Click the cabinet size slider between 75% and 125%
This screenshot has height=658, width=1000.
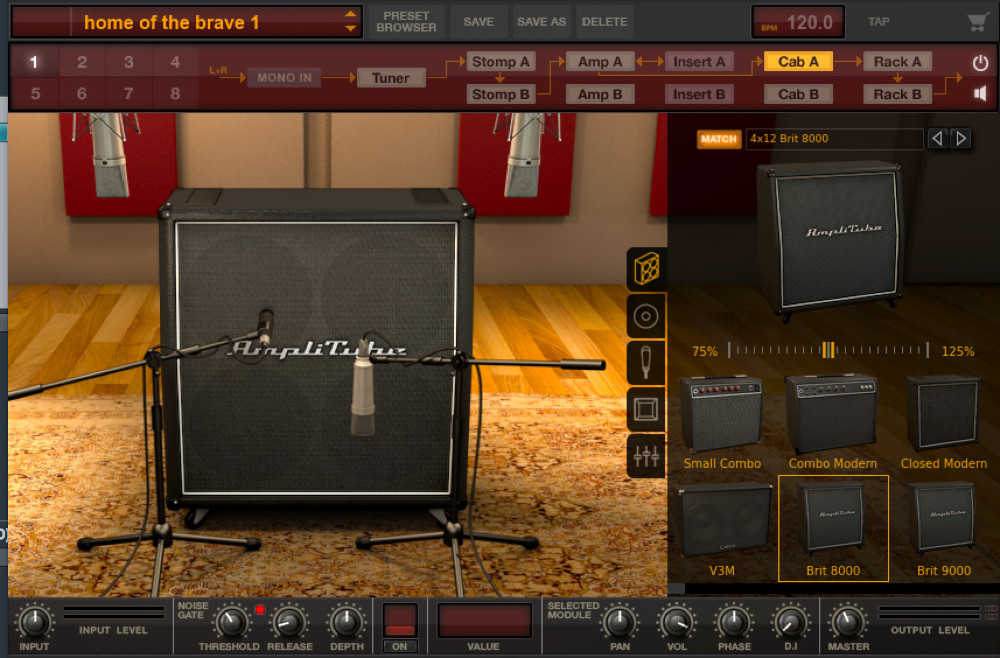click(828, 350)
